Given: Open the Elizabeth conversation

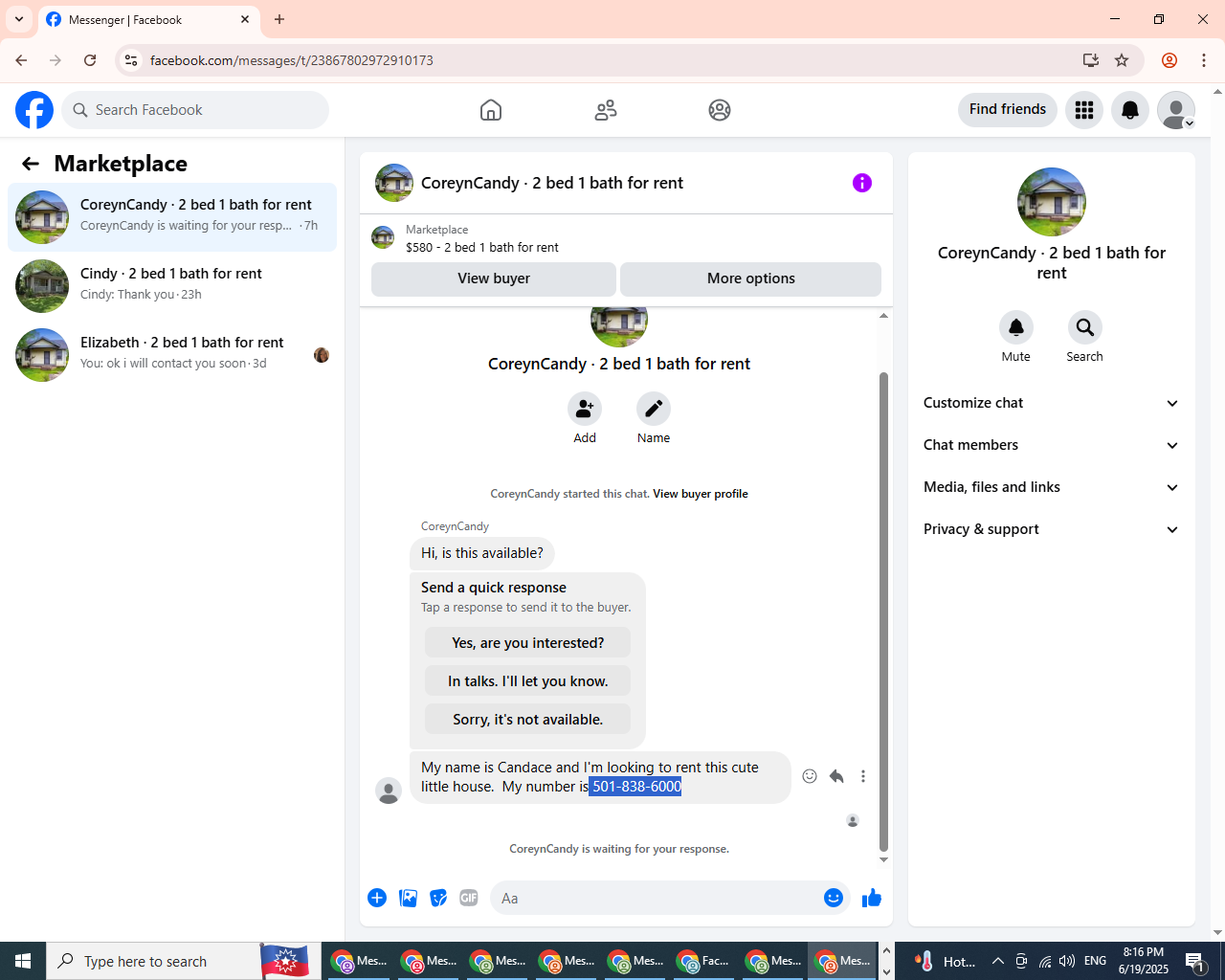Looking at the screenshot, I should tap(172, 355).
